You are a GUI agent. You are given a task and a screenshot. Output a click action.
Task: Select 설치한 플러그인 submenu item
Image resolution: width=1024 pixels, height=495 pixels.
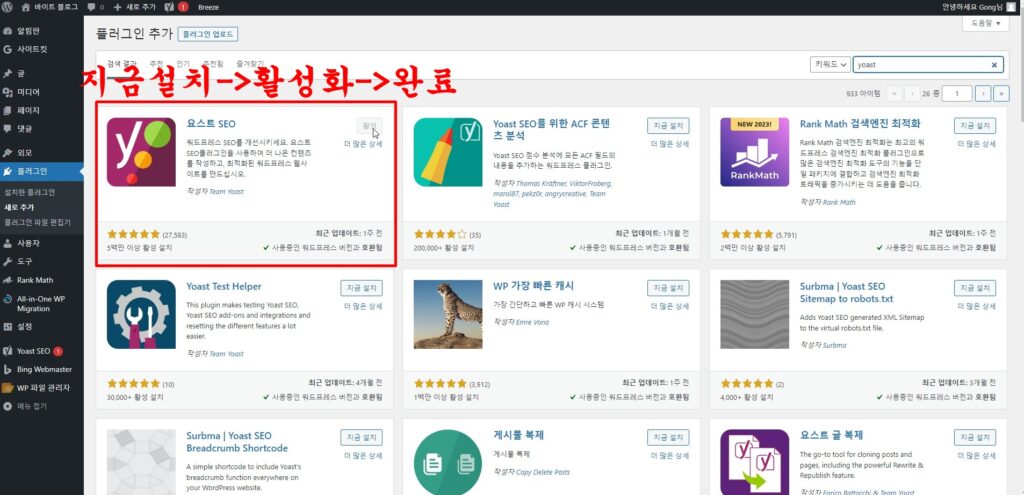coord(29,193)
